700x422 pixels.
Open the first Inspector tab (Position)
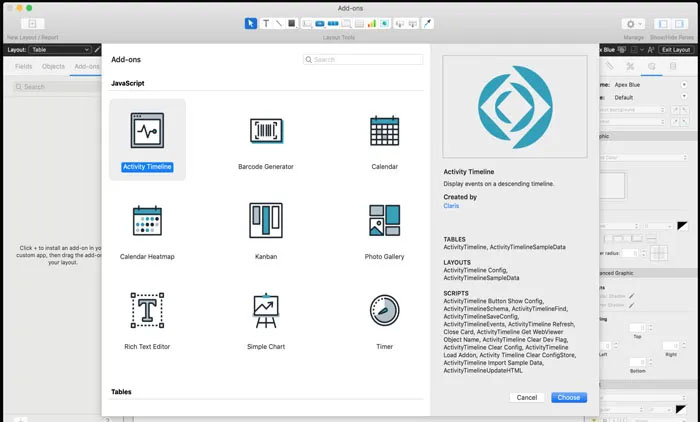click(x=609, y=67)
